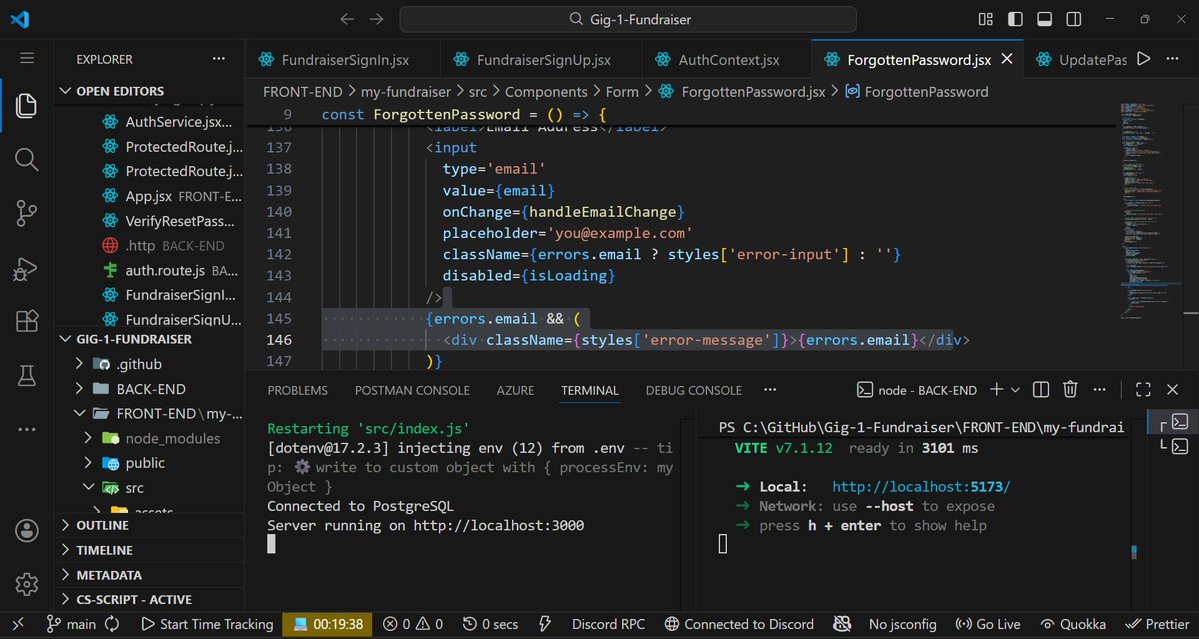
Task: Maximize the panel size
Action: (x=1143, y=390)
